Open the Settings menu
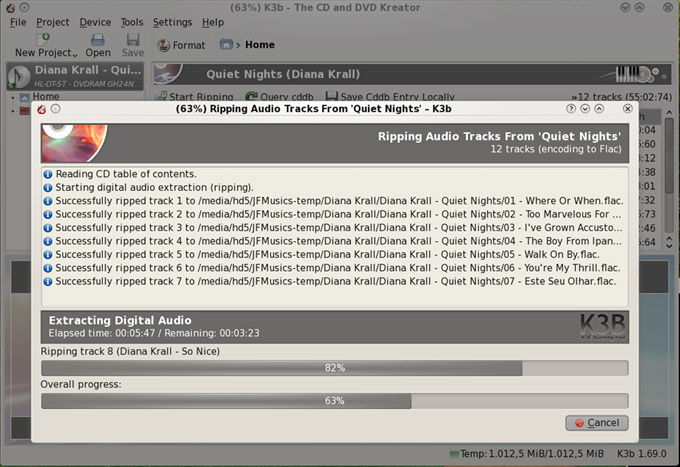Image resolution: width=680 pixels, height=467 pixels. tap(172, 22)
